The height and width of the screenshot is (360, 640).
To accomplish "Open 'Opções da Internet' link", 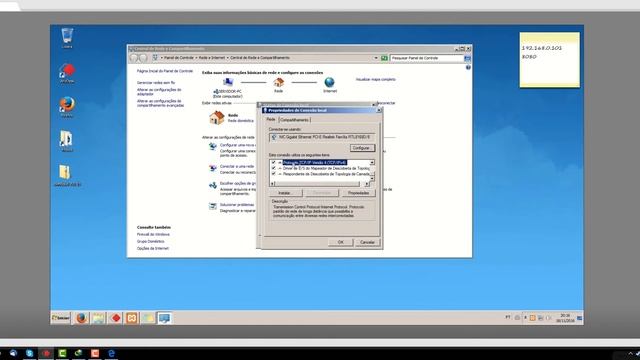I will tap(153, 248).
